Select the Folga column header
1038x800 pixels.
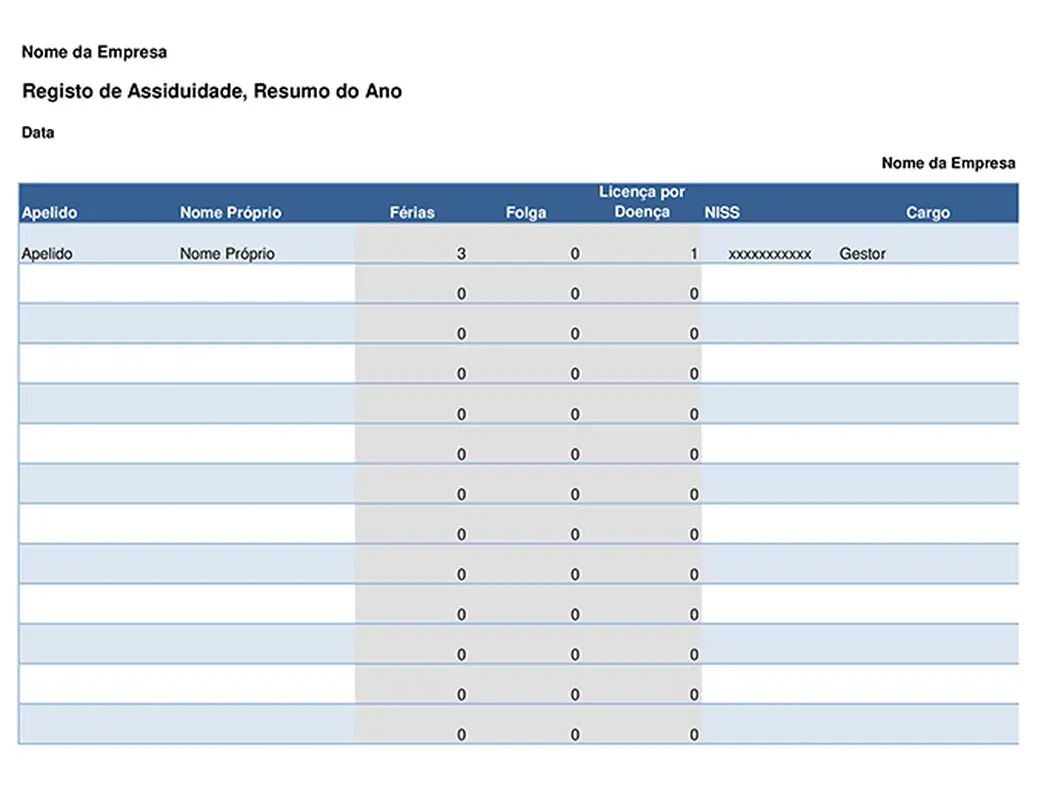tap(527, 212)
